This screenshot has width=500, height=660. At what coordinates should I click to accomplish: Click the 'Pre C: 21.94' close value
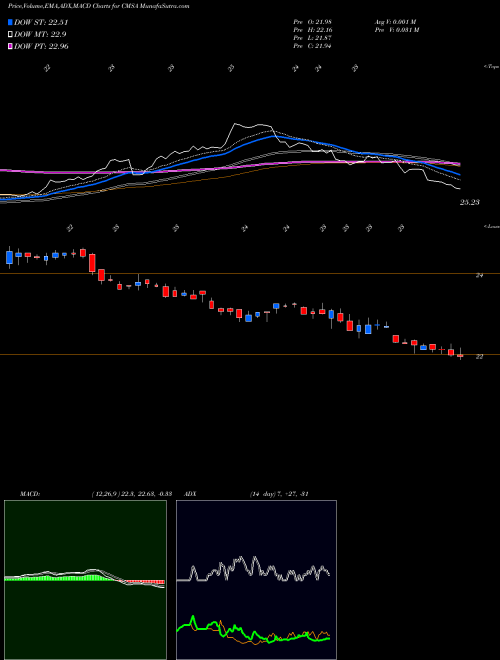tap(313, 46)
